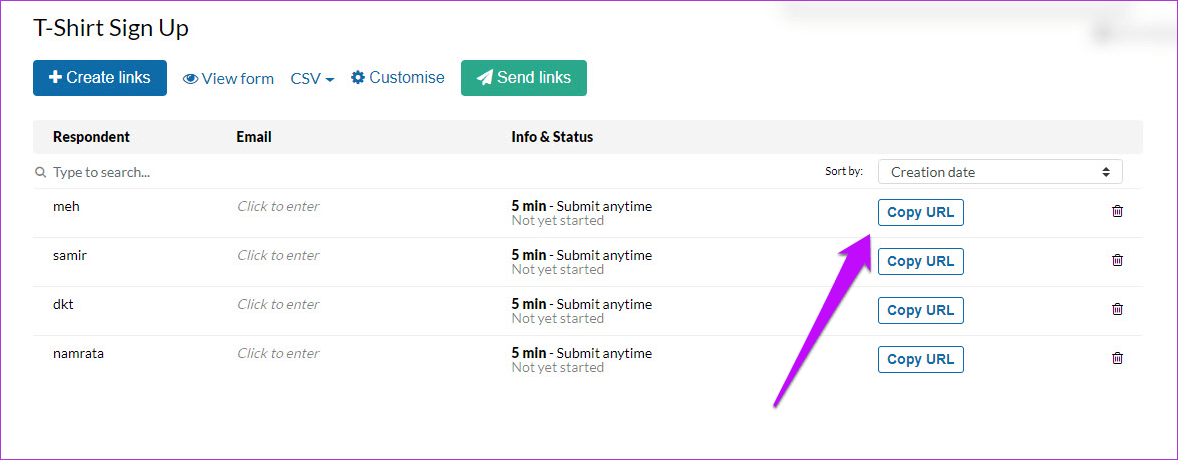Click the search magnifier icon
This screenshot has height=460, width=1178.
[41, 172]
